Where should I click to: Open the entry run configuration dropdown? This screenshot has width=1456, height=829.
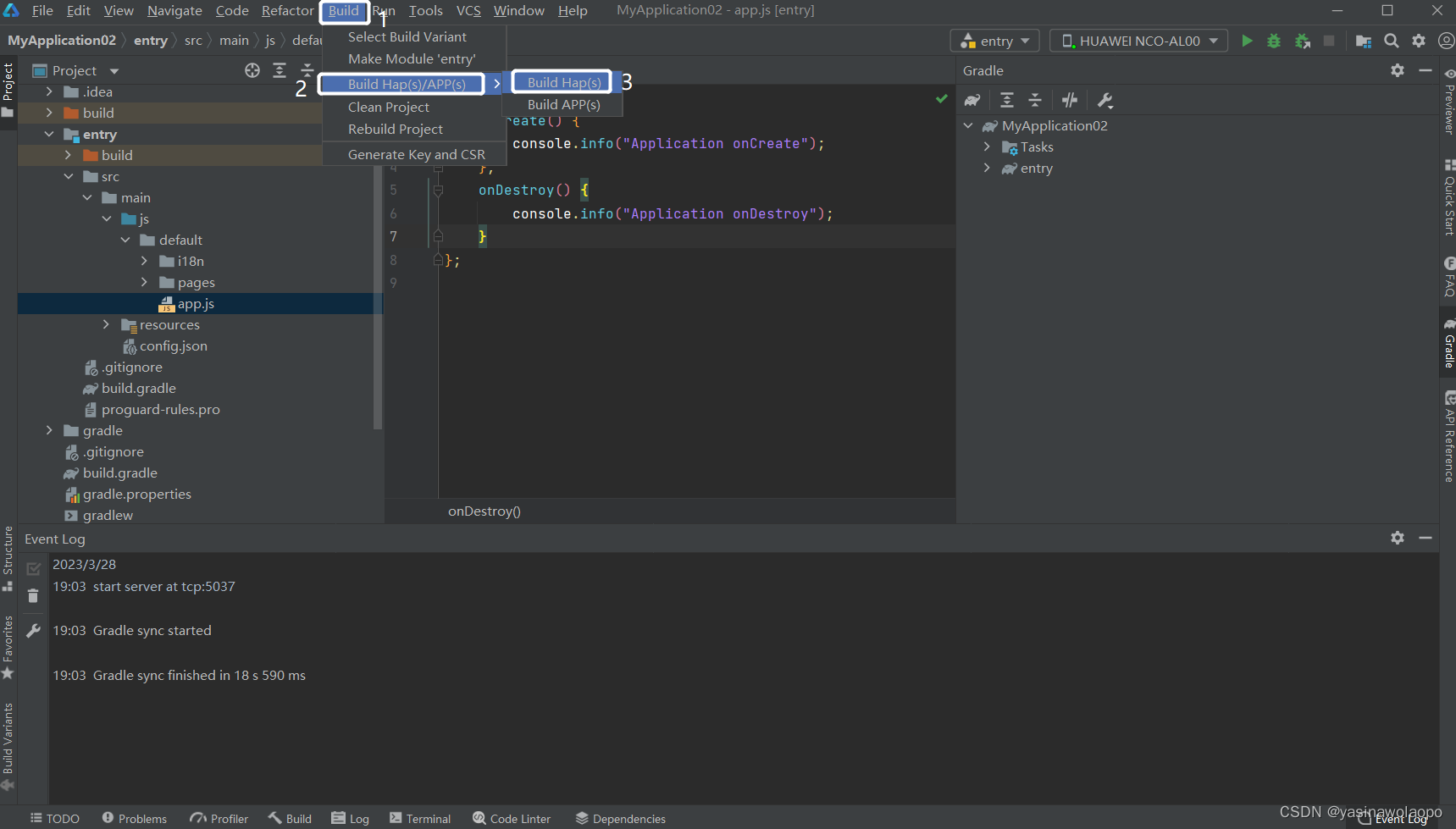pos(995,41)
